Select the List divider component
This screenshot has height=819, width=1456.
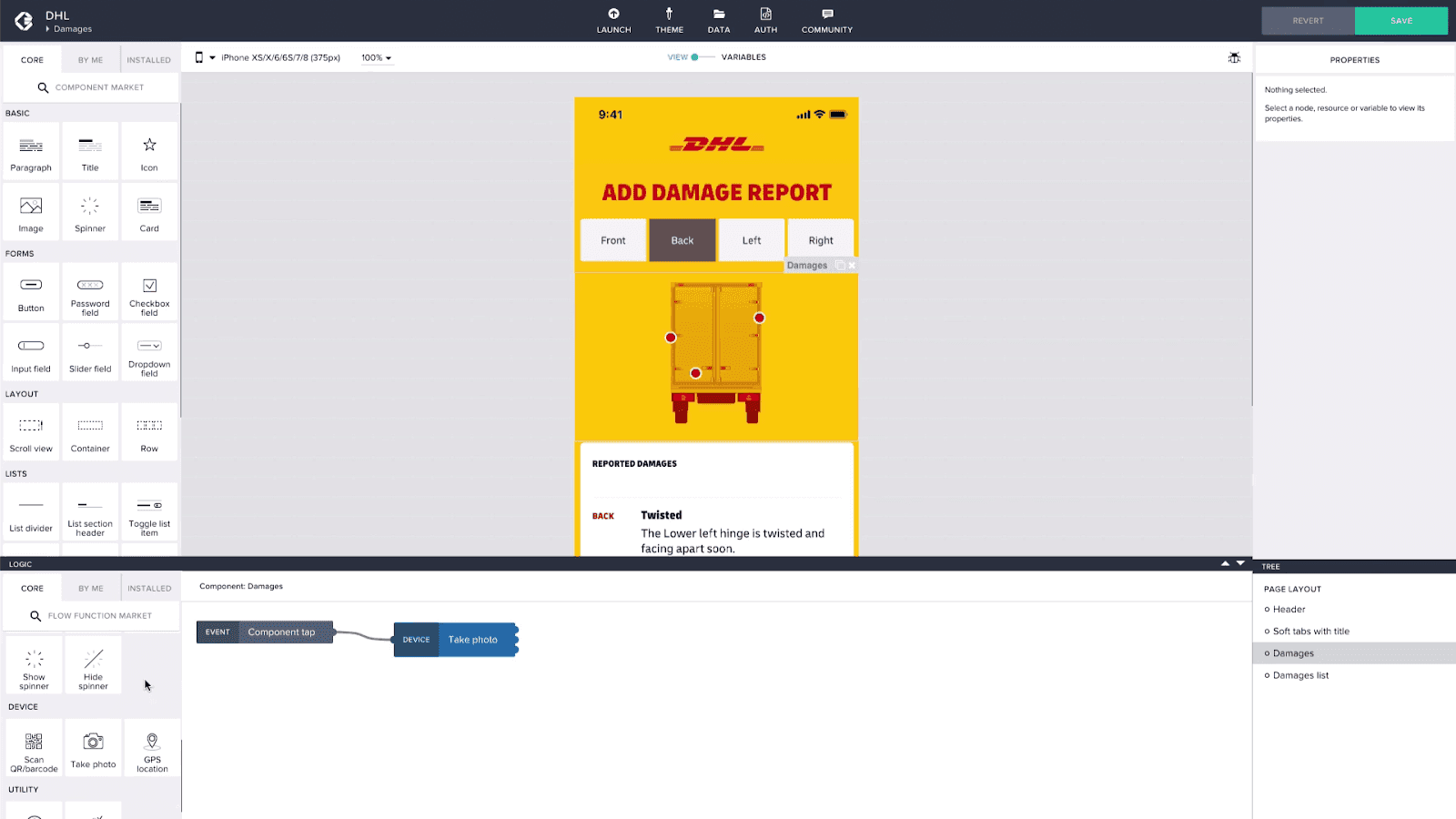31,512
